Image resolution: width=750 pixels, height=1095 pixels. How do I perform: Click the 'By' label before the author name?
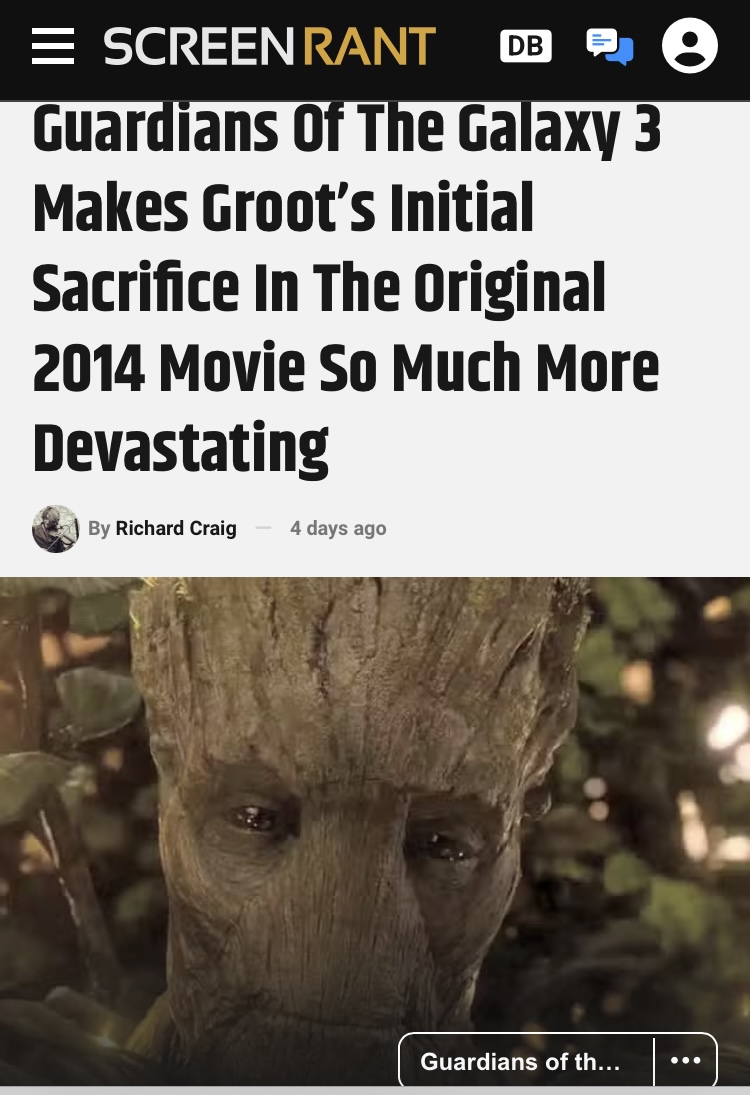click(99, 529)
